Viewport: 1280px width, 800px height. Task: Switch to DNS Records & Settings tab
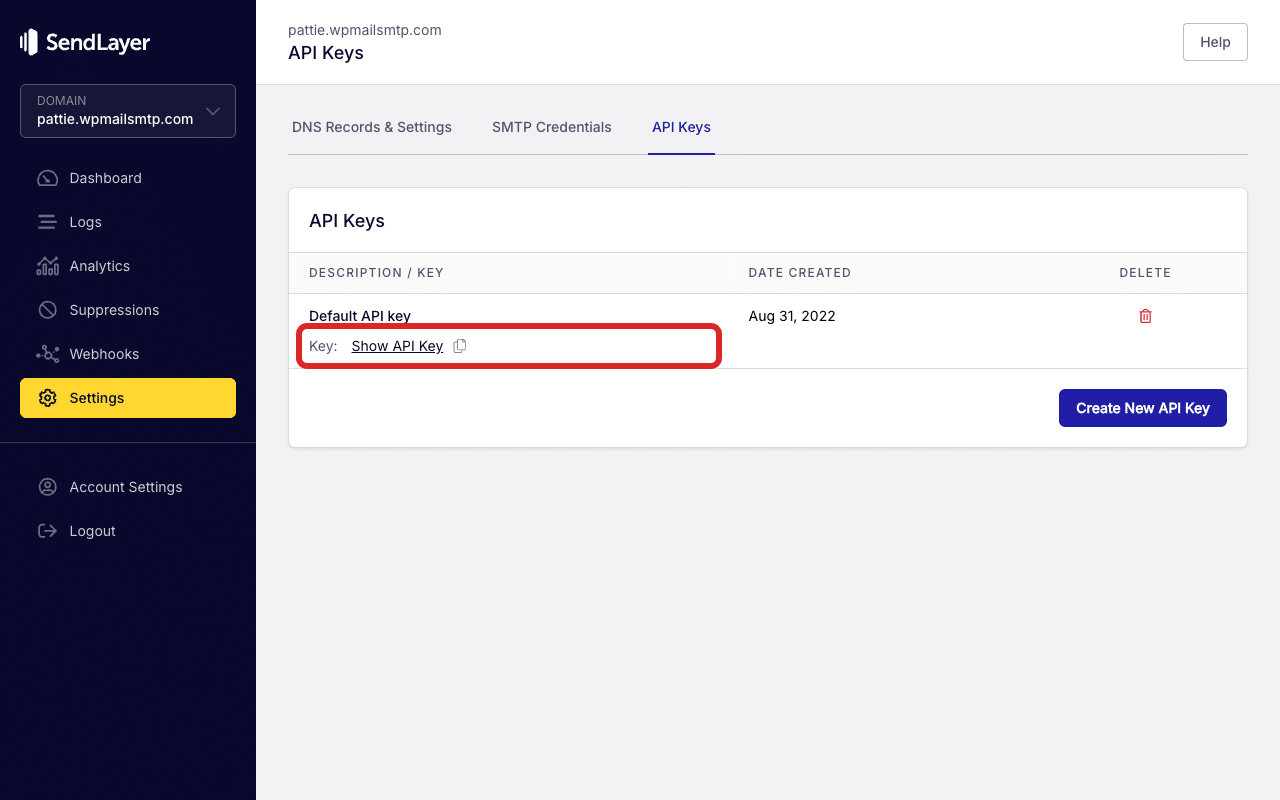tap(372, 127)
